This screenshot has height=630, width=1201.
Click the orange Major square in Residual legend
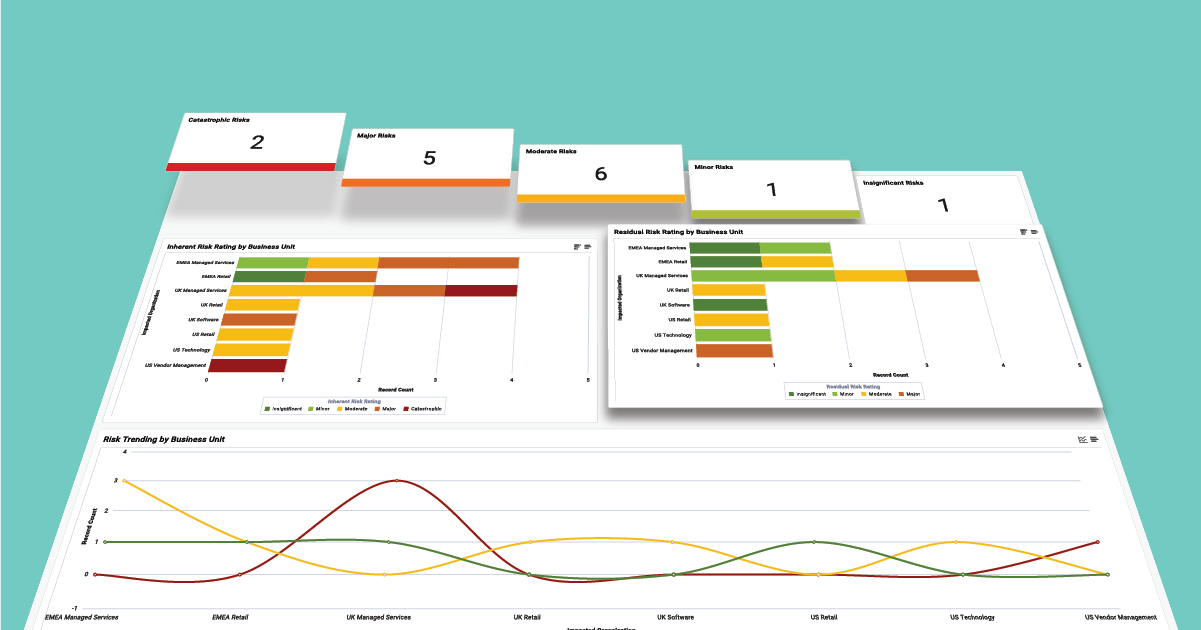pyautogui.click(x=901, y=393)
